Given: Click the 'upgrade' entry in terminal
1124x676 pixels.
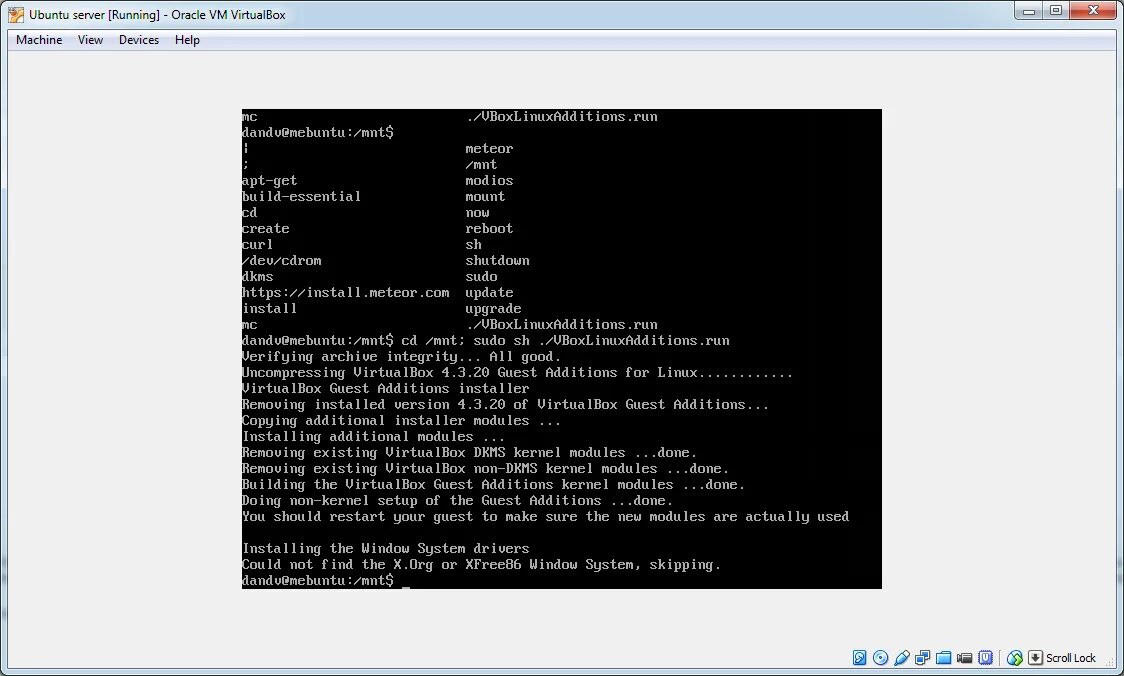Looking at the screenshot, I should tap(493, 309).
